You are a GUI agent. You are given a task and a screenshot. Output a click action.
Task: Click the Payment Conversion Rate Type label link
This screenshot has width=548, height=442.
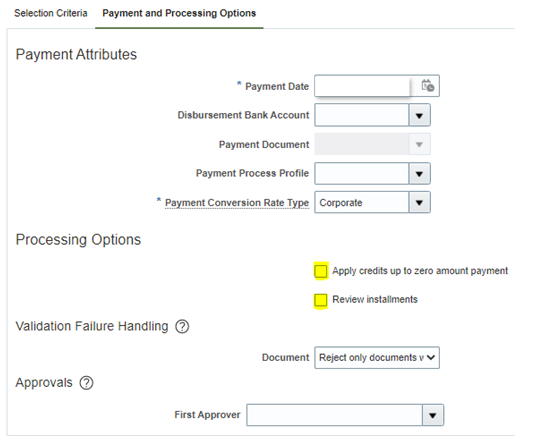237,203
